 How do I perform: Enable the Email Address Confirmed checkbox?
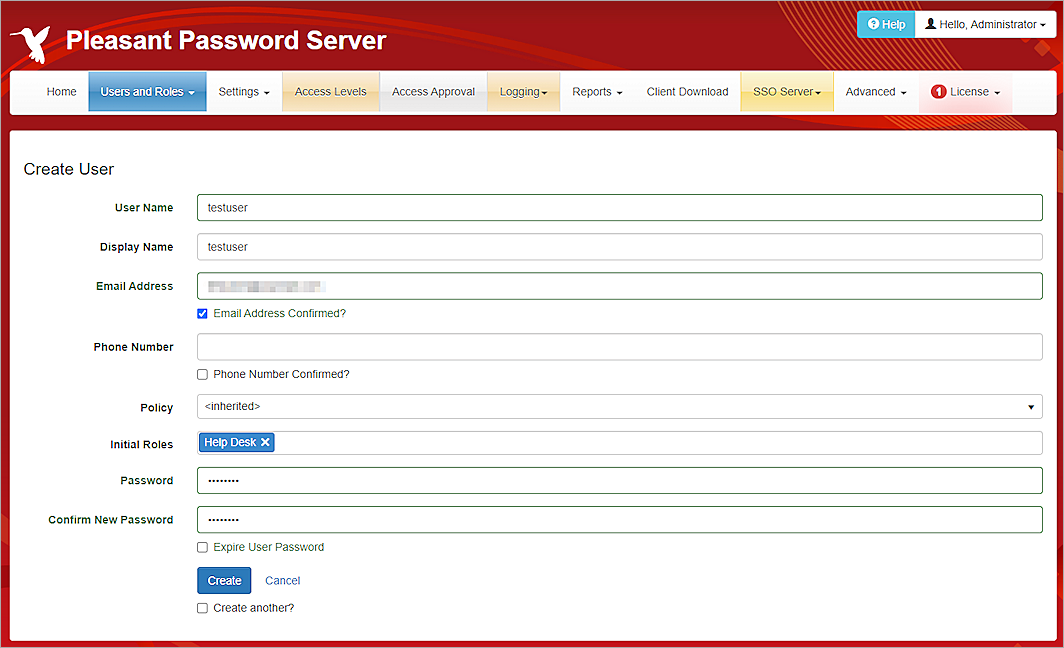pyautogui.click(x=202, y=313)
